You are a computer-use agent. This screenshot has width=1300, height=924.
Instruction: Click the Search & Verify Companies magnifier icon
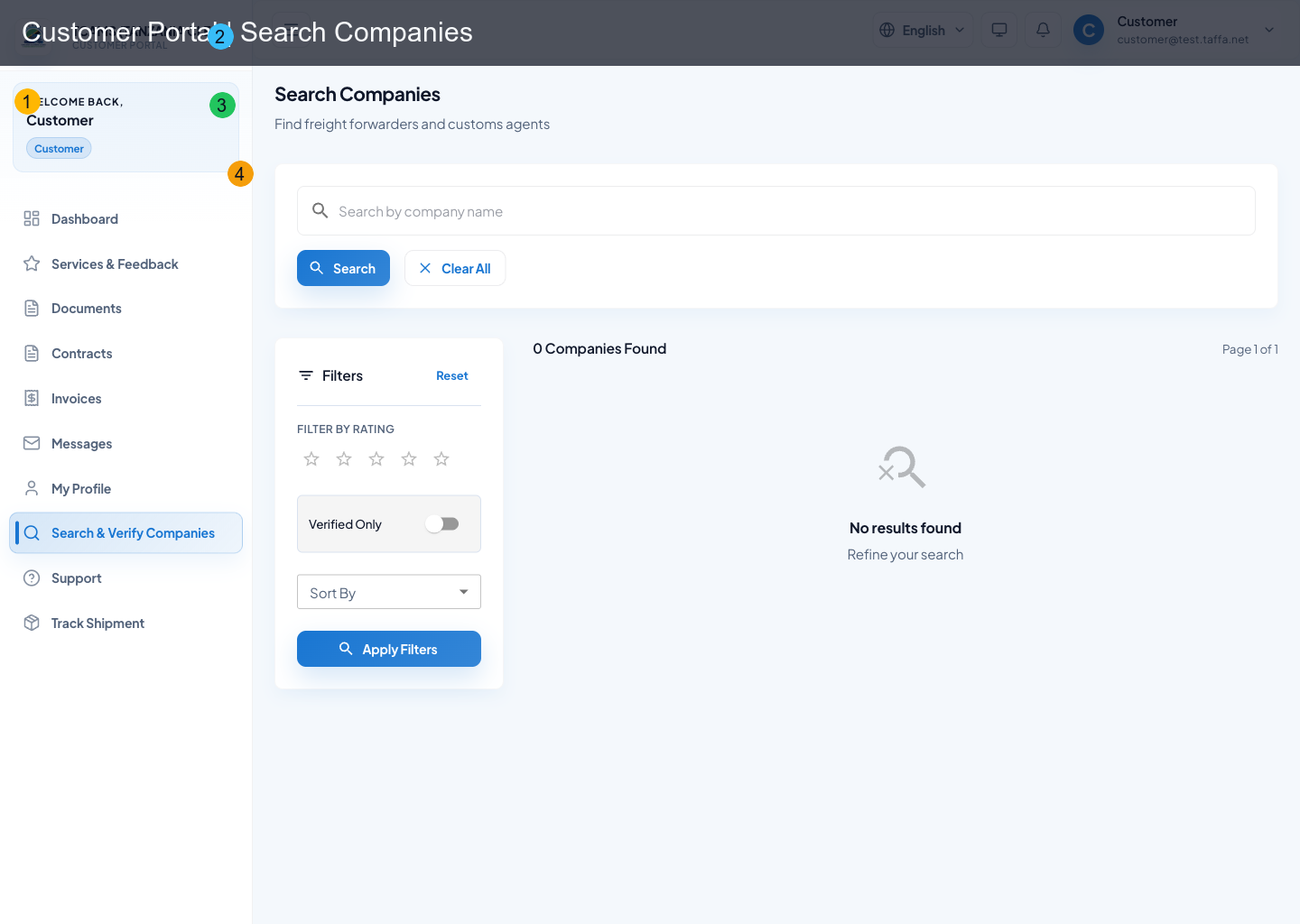(x=32, y=533)
